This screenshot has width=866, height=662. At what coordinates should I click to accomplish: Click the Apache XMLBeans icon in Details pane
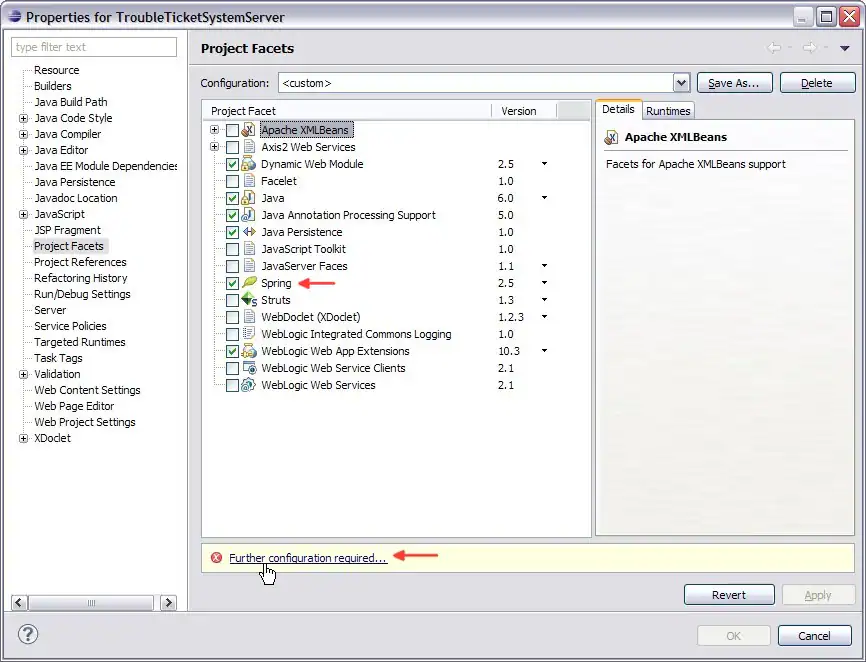pos(611,137)
